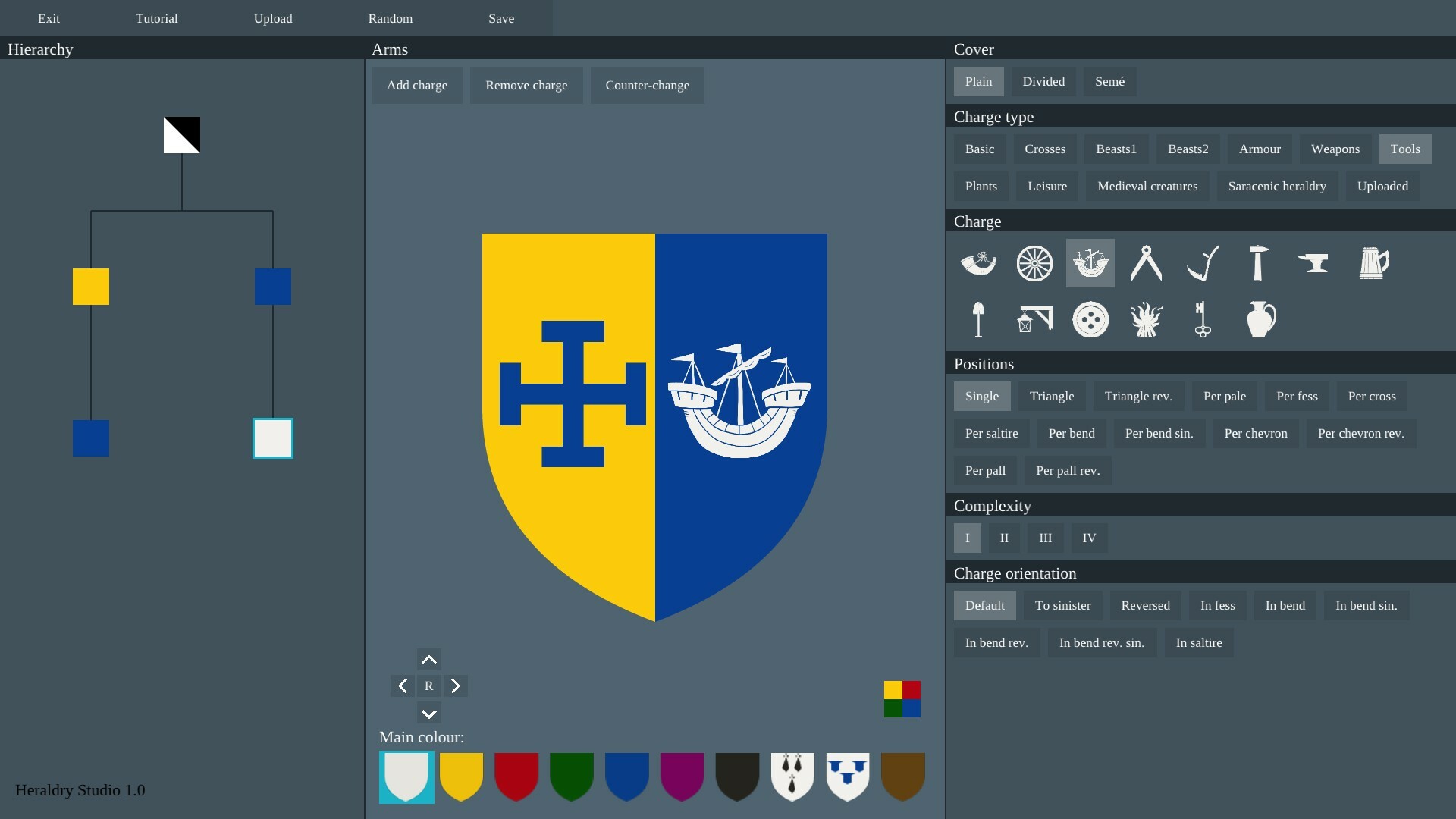This screenshot has height=819, width=1456.
Task: Enable Semé cover mode
Action: click(1110, 81)
